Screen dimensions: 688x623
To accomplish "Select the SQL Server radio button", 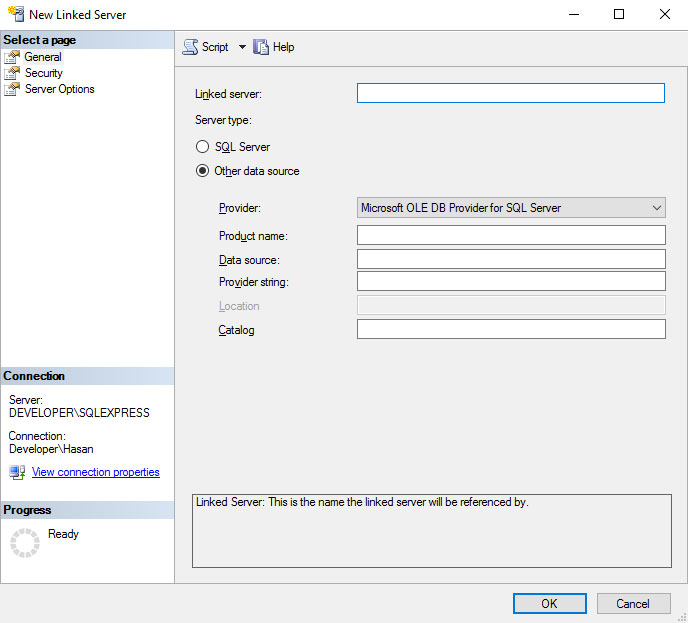I will [202, 147].
